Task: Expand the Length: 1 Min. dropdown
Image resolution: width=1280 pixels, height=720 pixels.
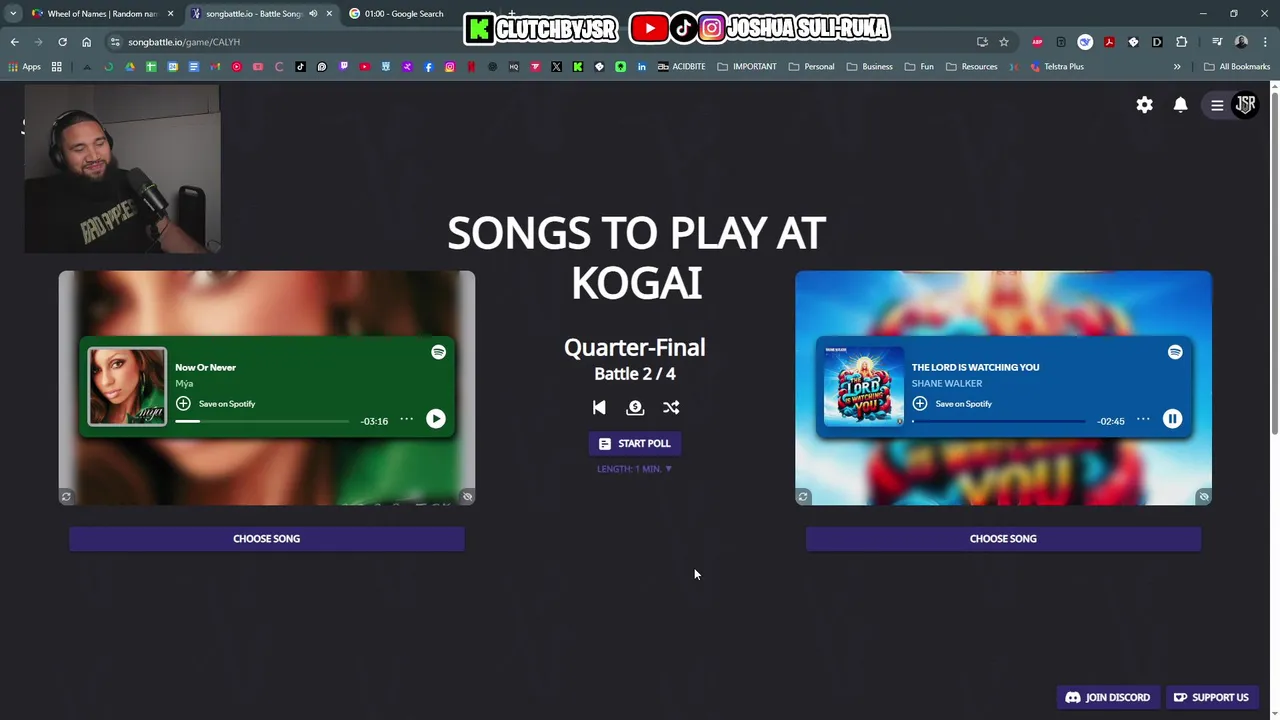Action: point(635,469)
